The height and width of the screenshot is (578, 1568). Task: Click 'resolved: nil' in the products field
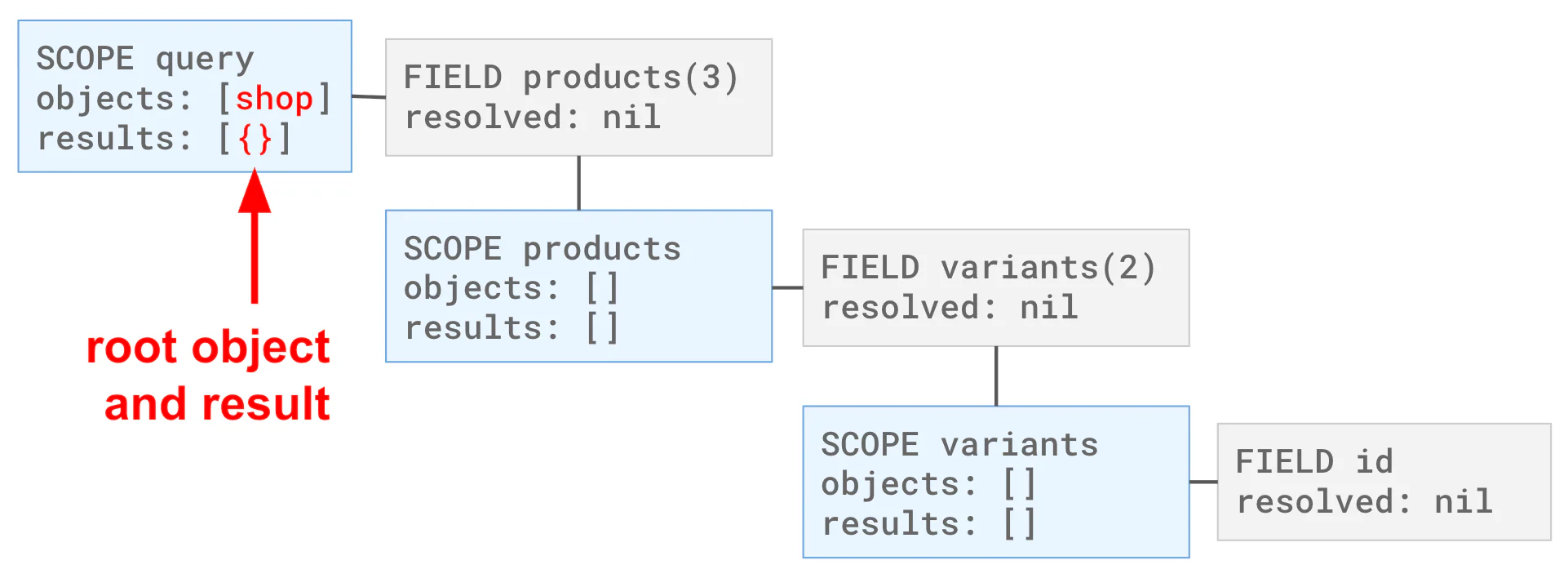[533, 118]
